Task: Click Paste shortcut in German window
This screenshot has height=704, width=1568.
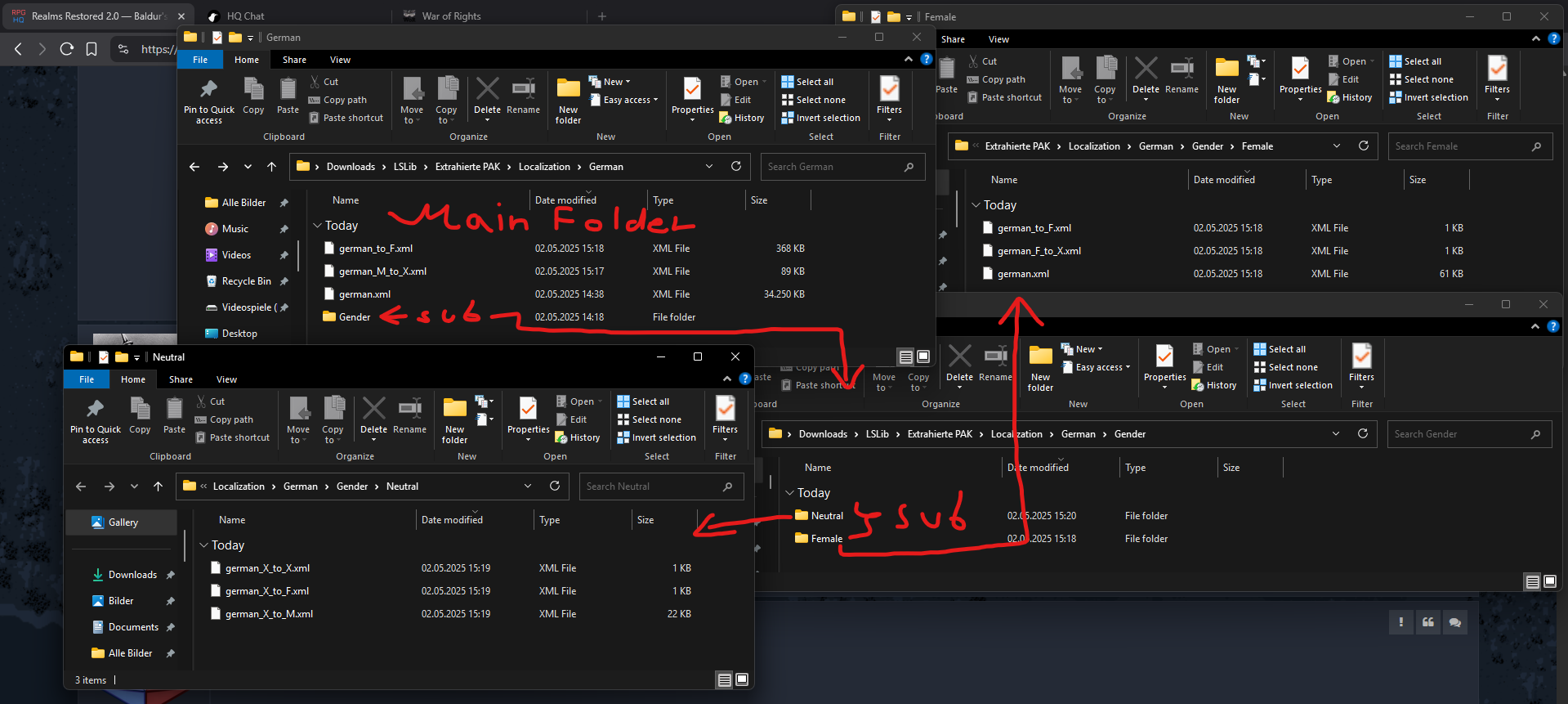Action: (346, 118)
